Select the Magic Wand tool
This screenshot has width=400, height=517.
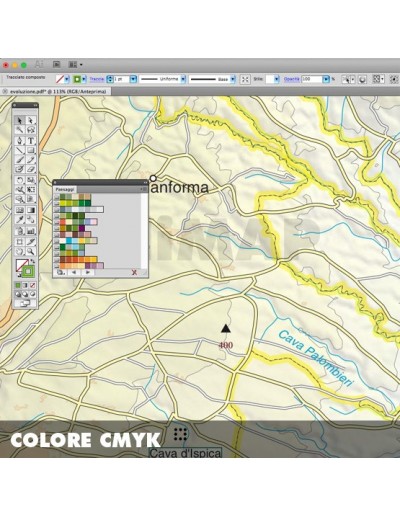[x=20, y=130]
